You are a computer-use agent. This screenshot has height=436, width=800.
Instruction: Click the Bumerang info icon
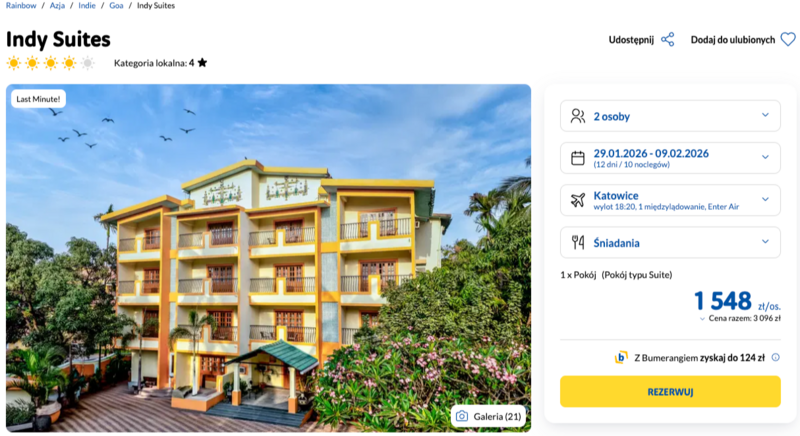coord(775,357)
